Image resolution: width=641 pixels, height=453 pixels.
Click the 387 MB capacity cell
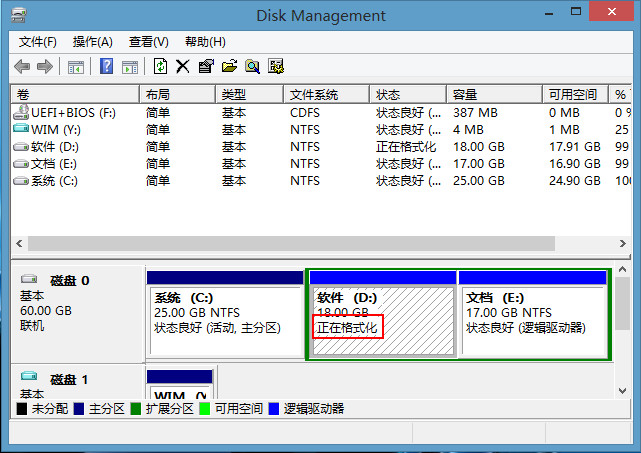tap(475, 113)
